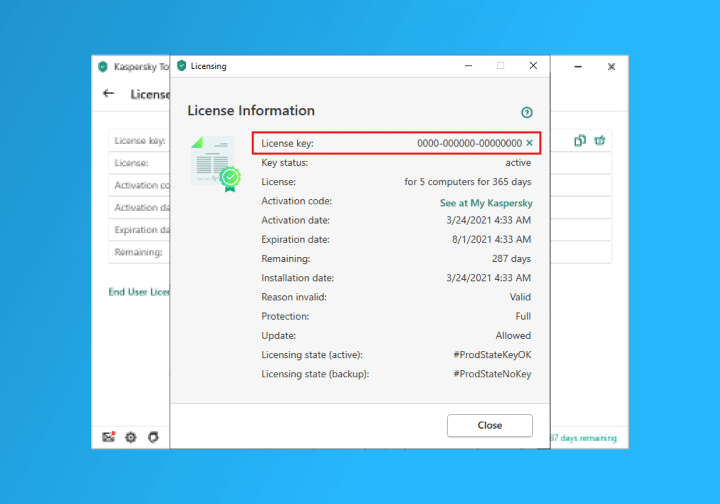Open the See at My Kaspersky link
Screen dimensions: 720x504
[485, 202]
